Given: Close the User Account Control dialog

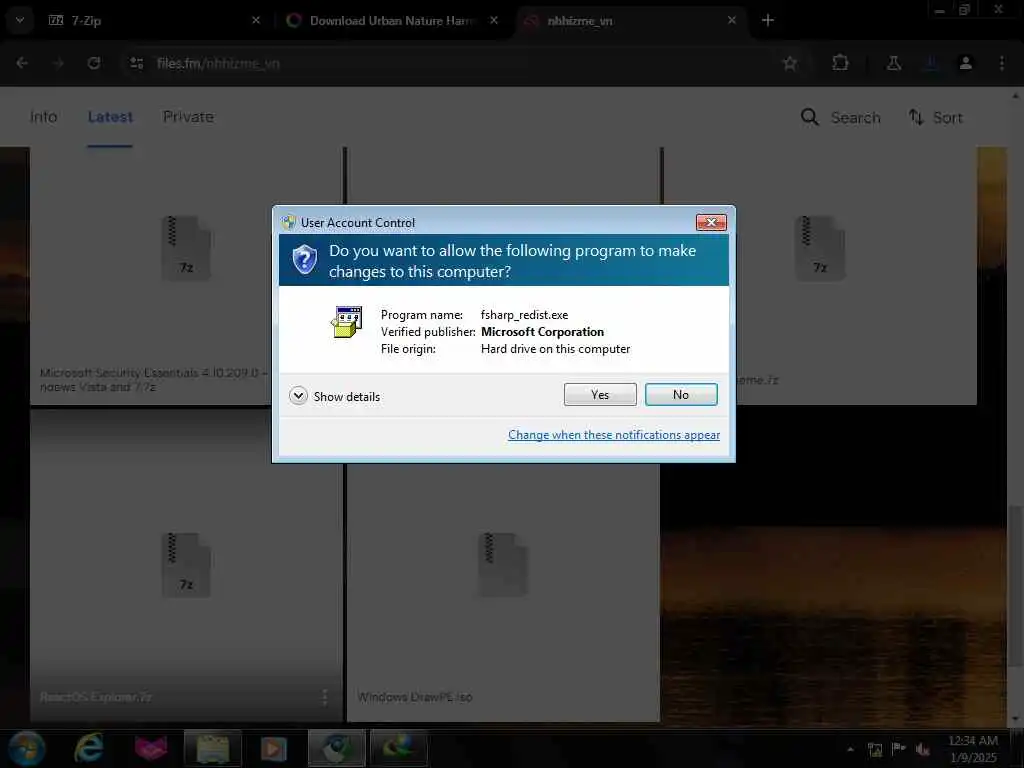Looking at the screenshot, I should pyautogui.click(x=711, y=223).
